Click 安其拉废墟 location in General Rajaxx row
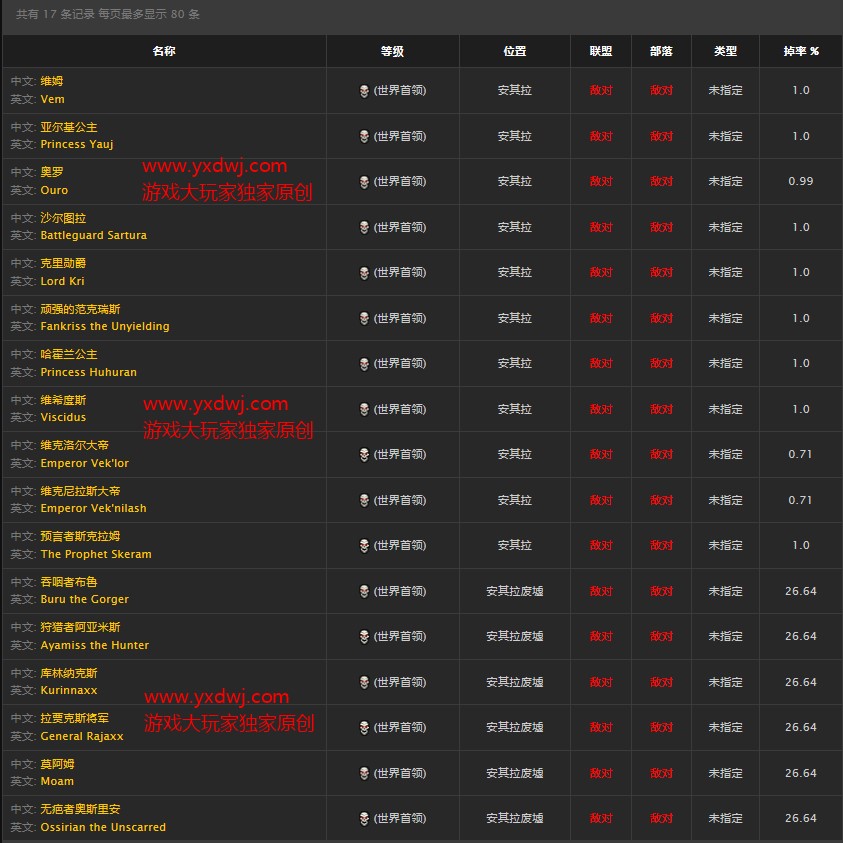This screenshot has width=843, height=843. tap(514, 727)
